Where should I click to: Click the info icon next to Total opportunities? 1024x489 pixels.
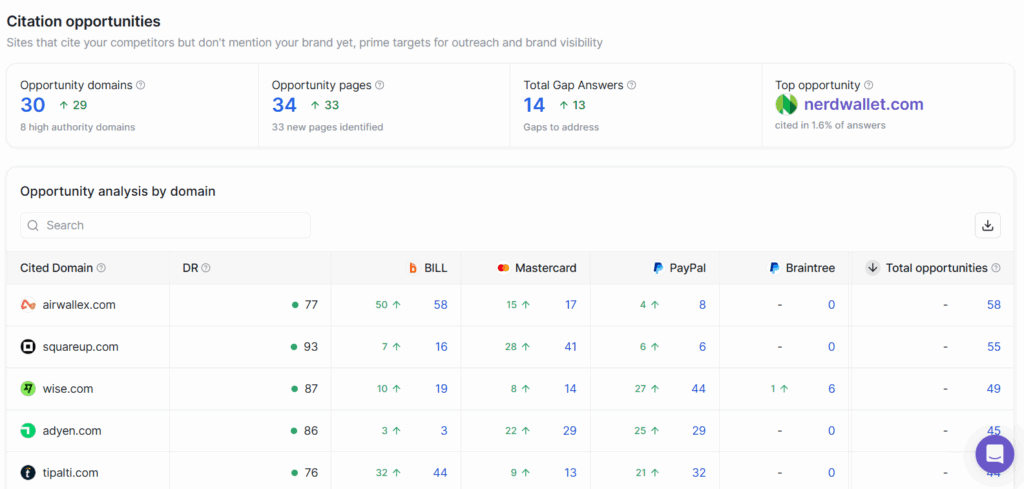coord(996,268)
